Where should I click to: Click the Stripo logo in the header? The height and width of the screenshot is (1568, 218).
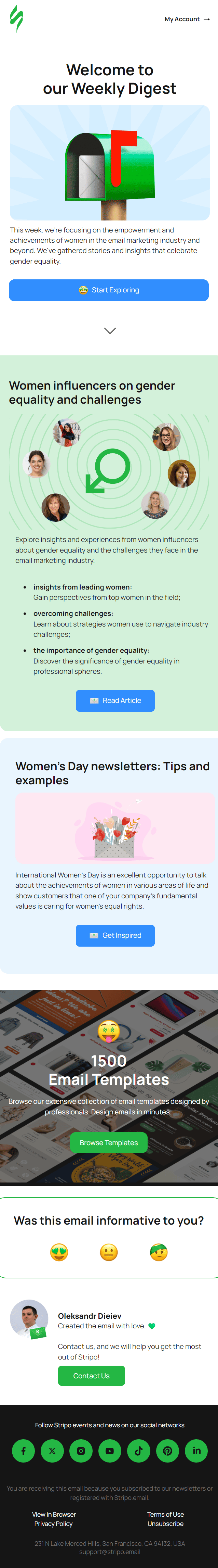click(16, 18)
